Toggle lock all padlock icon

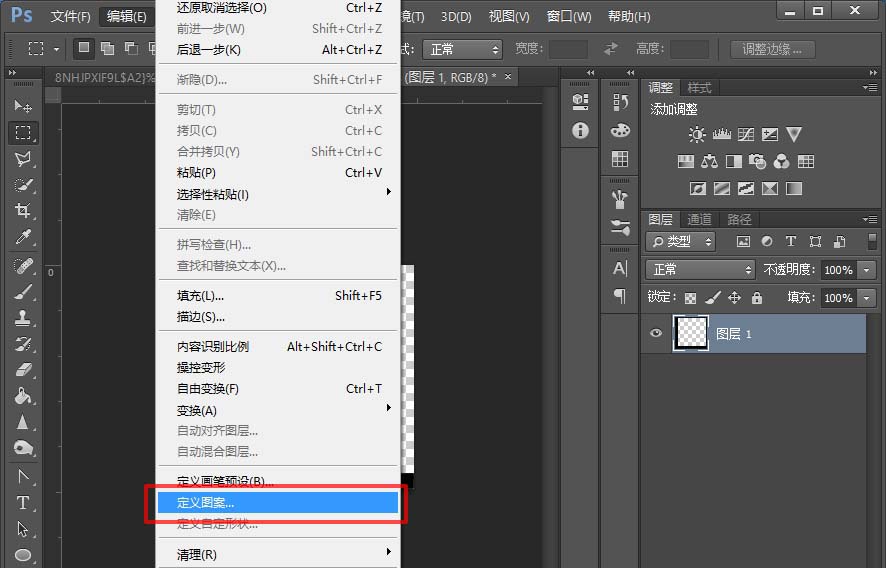point(757,298)
